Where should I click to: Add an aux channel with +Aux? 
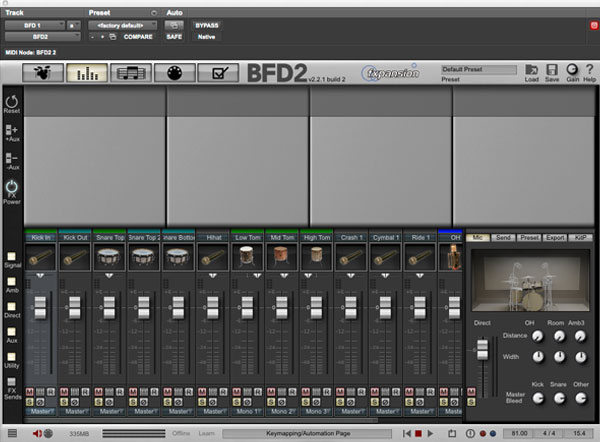[11, 133]
